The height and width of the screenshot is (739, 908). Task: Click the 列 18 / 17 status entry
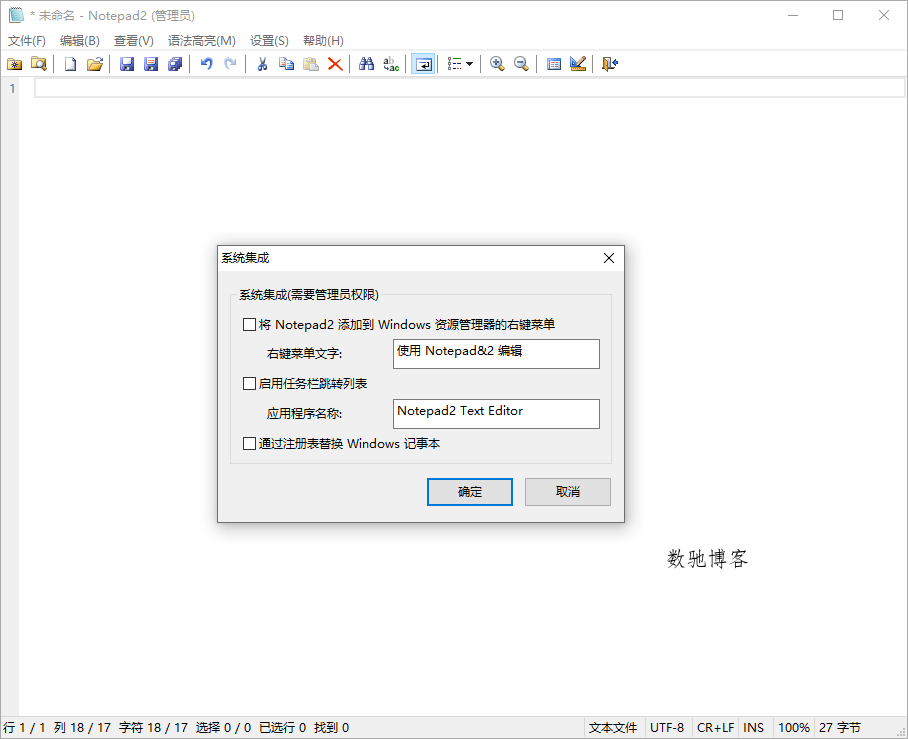click(82, 727)
